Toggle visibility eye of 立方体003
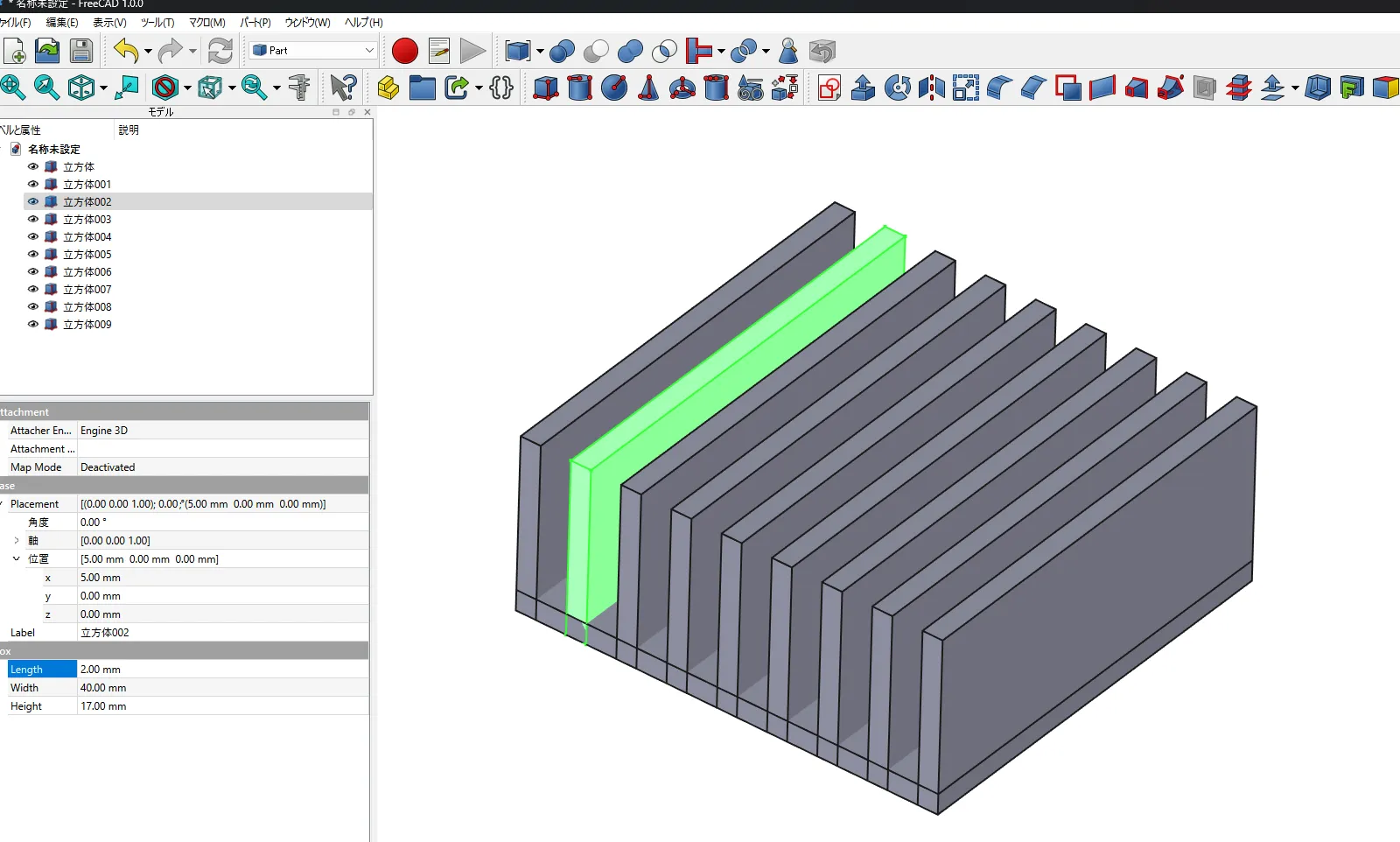The height and width of the screenshot is (842, 1400). [x=33, y=219]
